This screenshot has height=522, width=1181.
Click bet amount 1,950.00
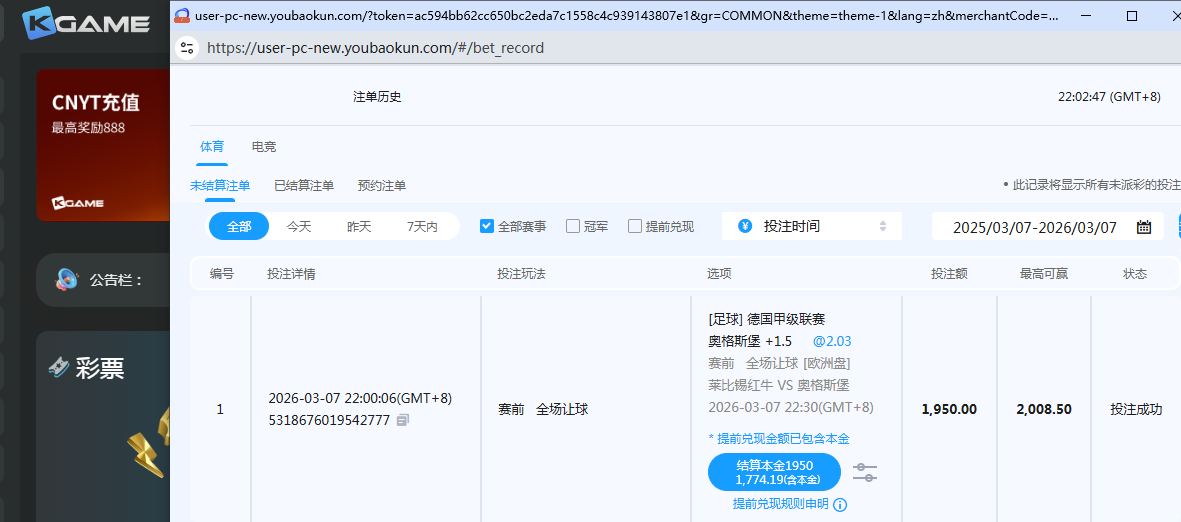[949, 410]
